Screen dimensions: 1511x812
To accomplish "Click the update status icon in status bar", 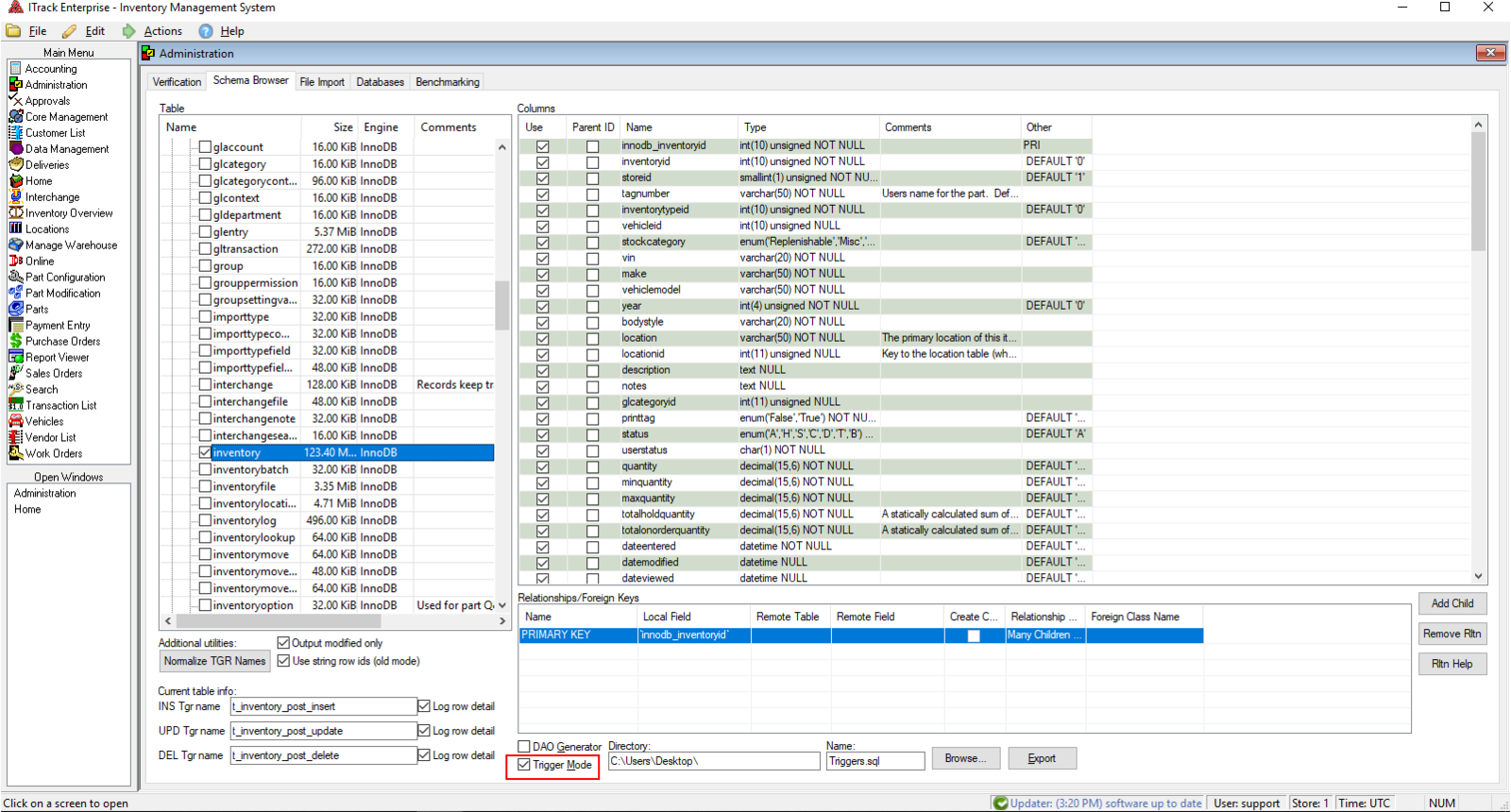I will tap(1000, 804).
